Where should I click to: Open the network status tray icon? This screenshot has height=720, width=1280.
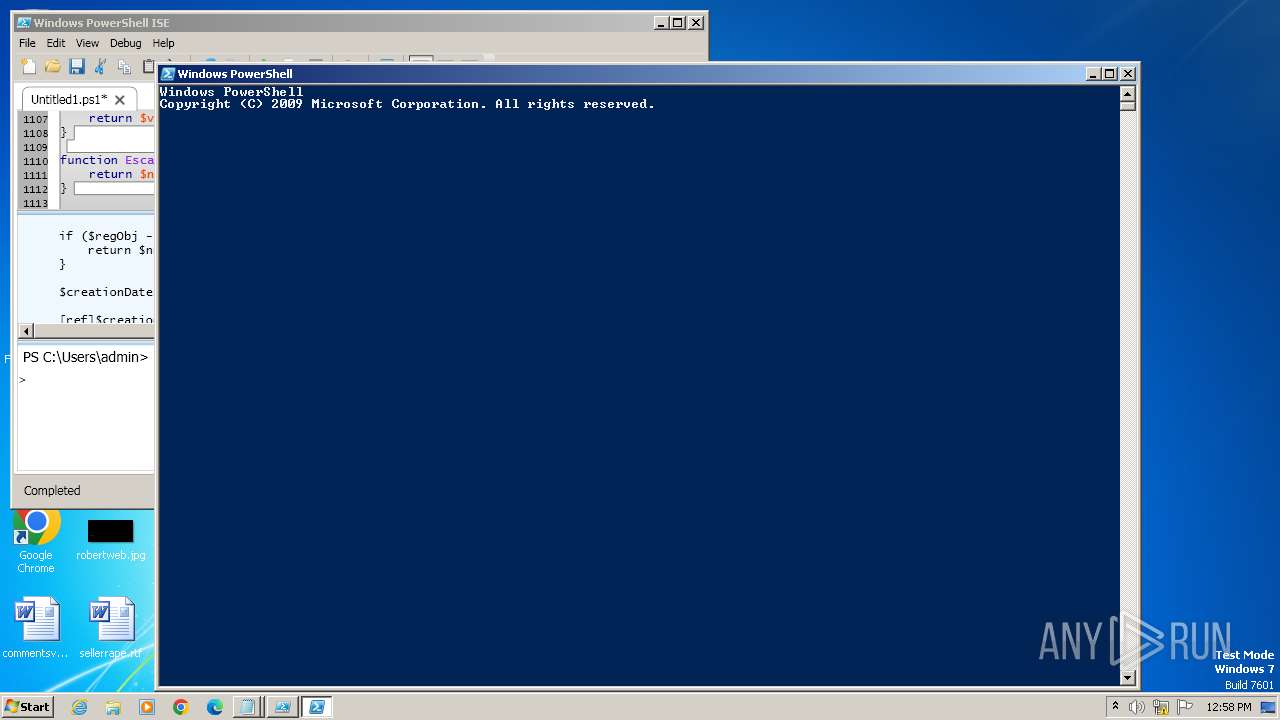pyautogui.click(x=1161, y=707)
